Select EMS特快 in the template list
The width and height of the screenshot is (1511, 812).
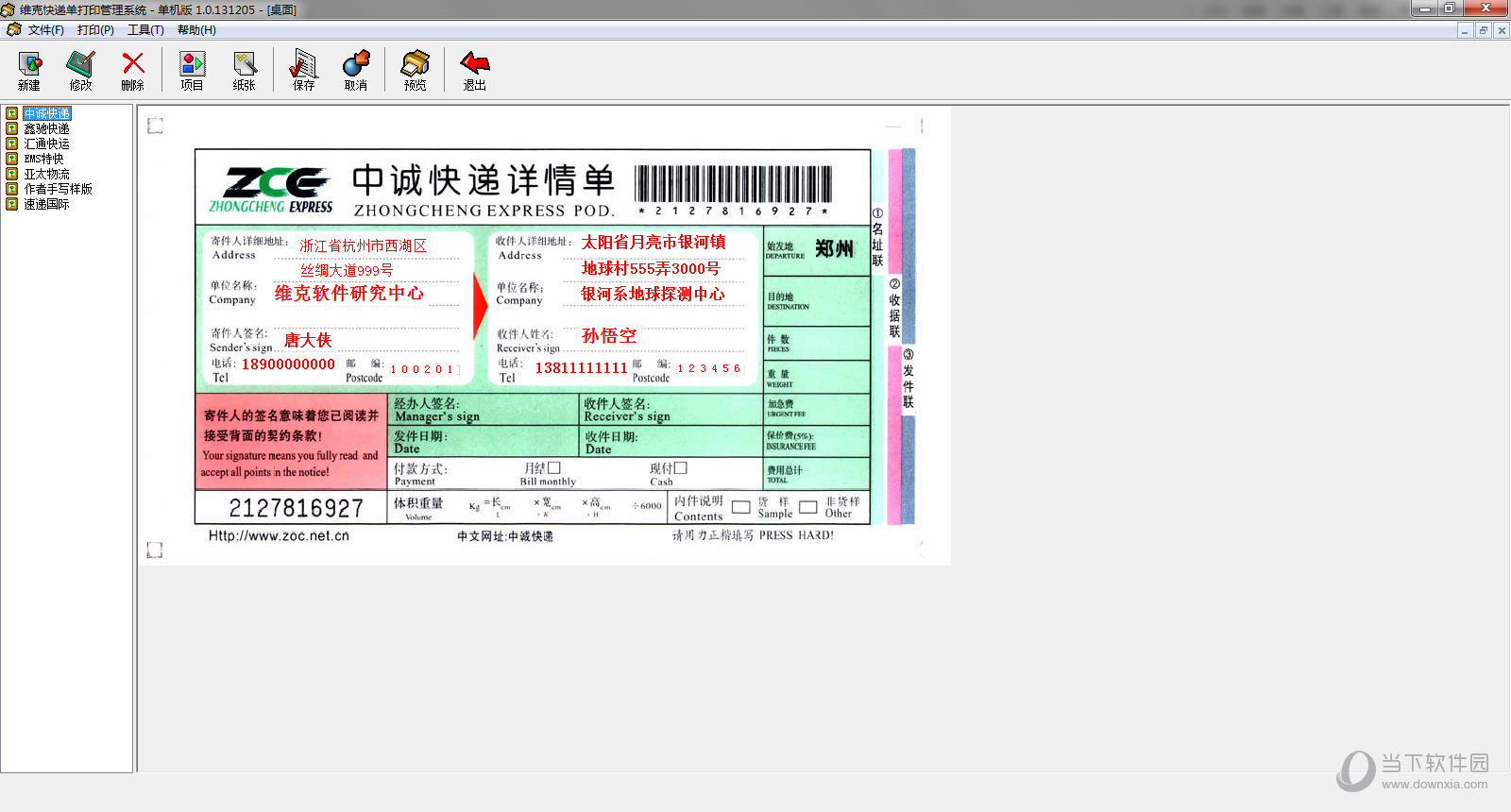pos(43,159)
